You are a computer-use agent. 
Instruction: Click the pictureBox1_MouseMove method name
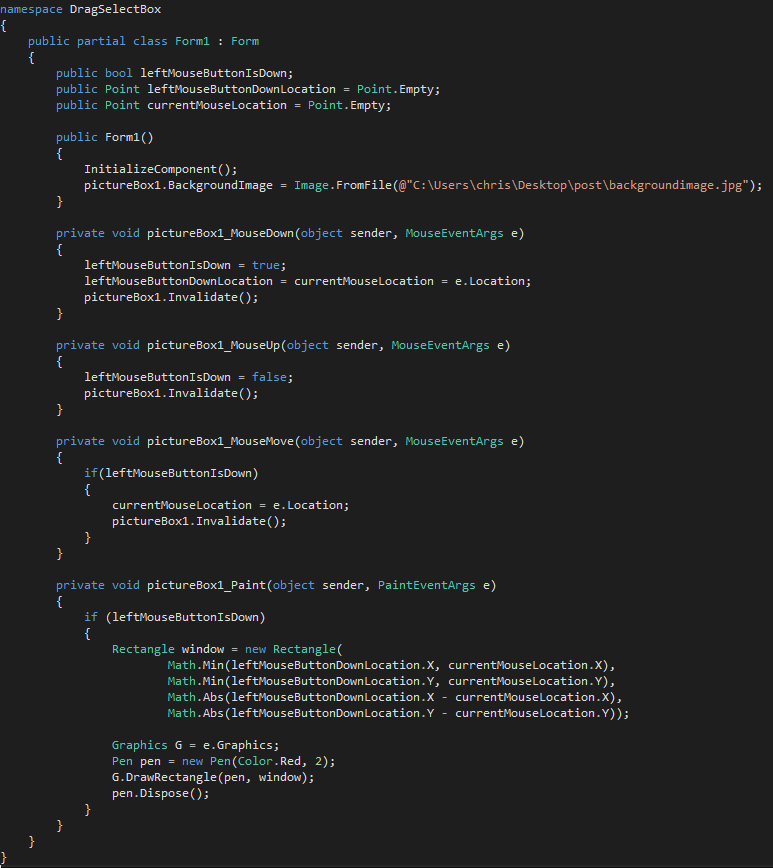coord(220,441)
